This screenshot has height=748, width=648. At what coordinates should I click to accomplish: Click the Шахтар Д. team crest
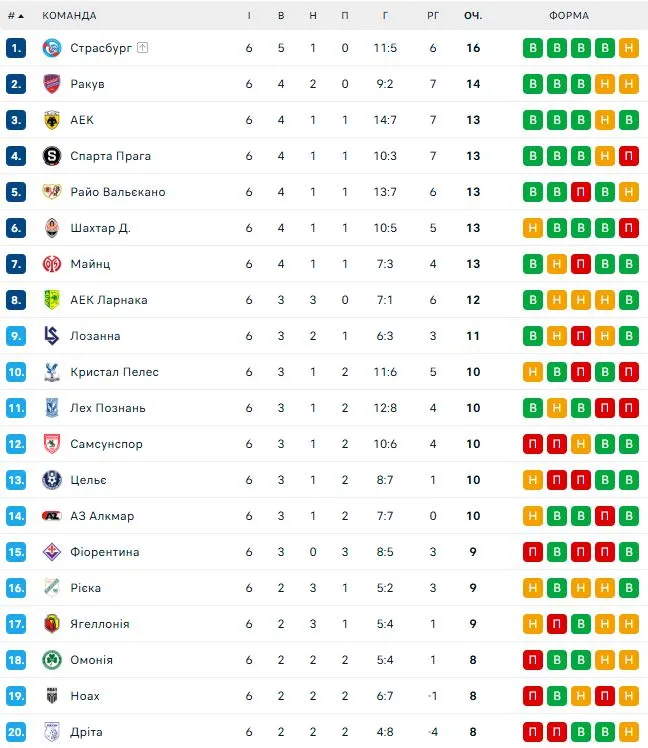(52, 228)
